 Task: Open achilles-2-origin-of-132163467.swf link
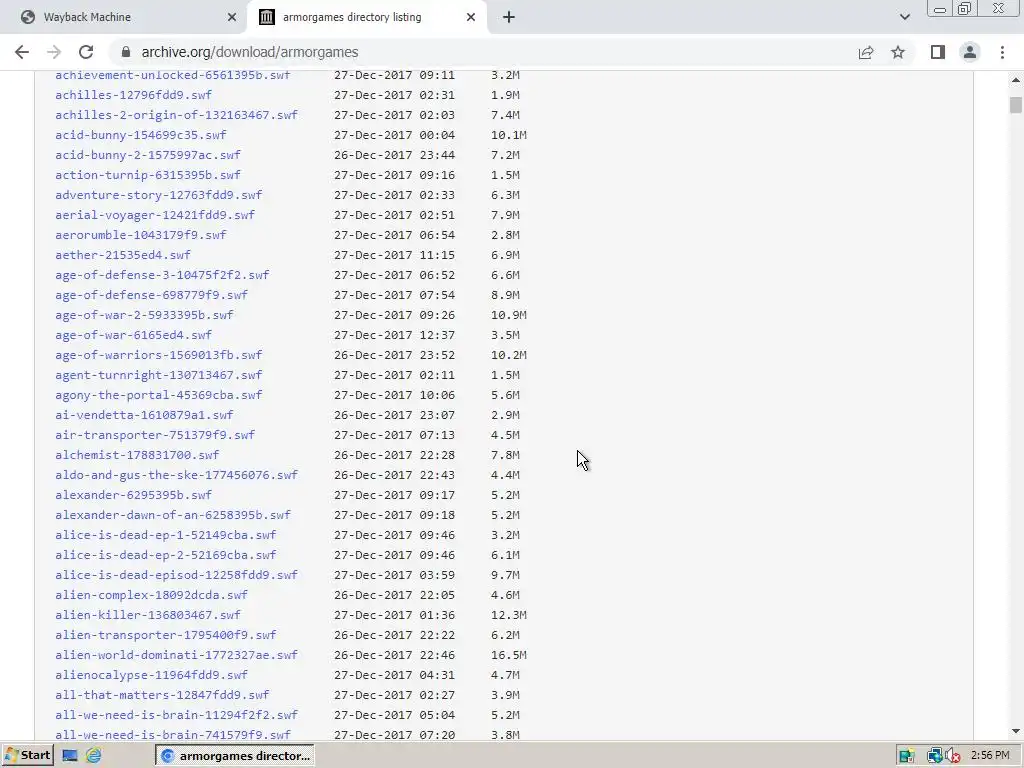(176, 115)
